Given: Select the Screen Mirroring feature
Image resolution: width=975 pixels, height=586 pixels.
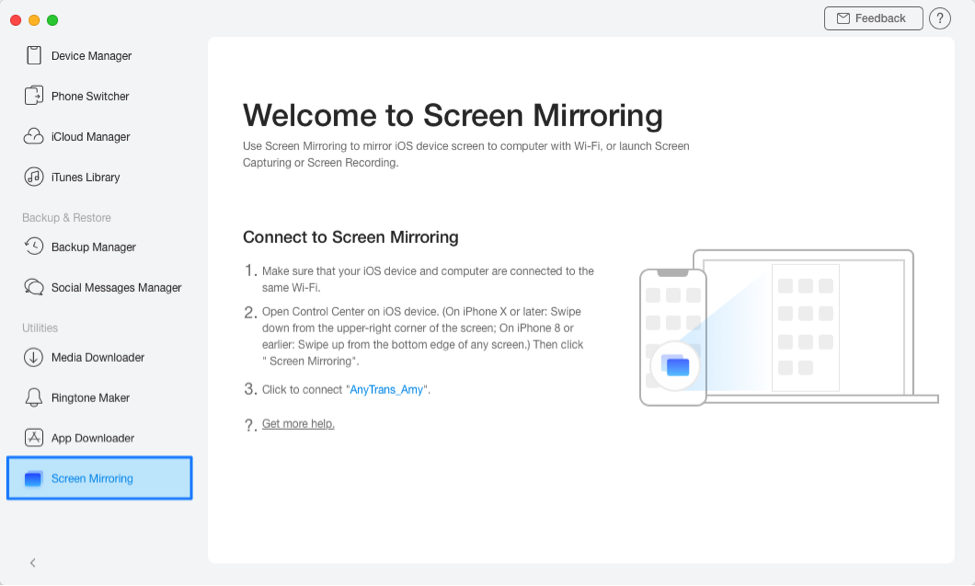Looking at the screenshot, I should [91, 478].
